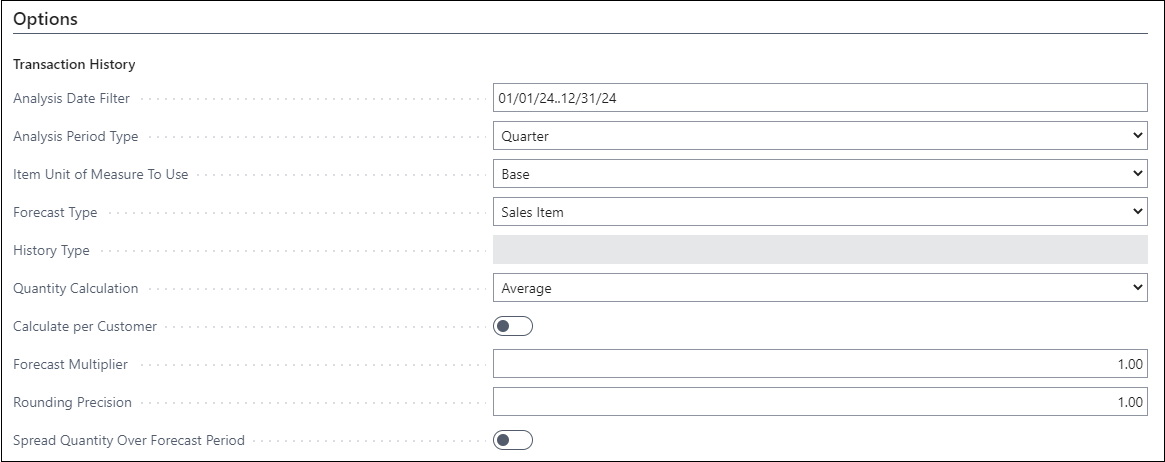
Task: Expand the Item Unit of Measure dropdown
Action: click(x=819, y=174)
